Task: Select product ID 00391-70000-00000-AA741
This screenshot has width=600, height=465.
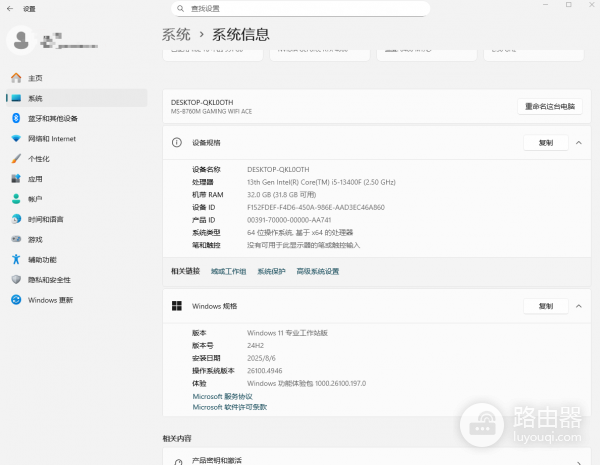Action: click(289, 220)
